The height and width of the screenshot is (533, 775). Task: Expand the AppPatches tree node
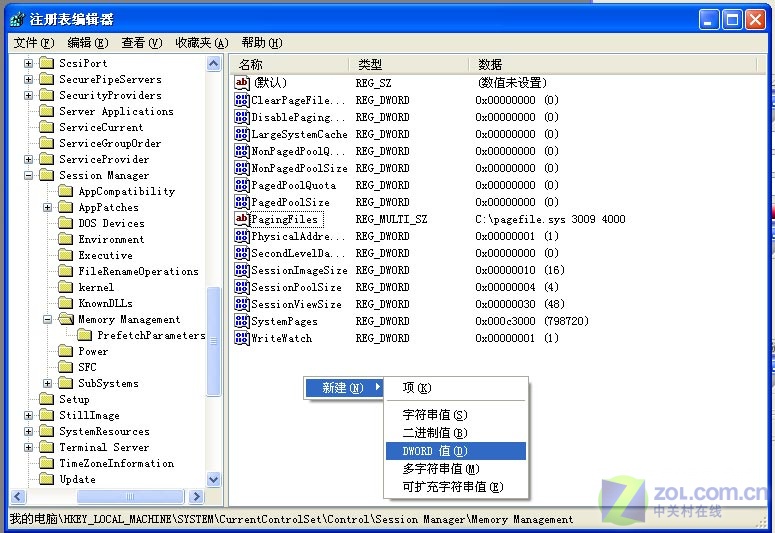[x=47, y=207]
